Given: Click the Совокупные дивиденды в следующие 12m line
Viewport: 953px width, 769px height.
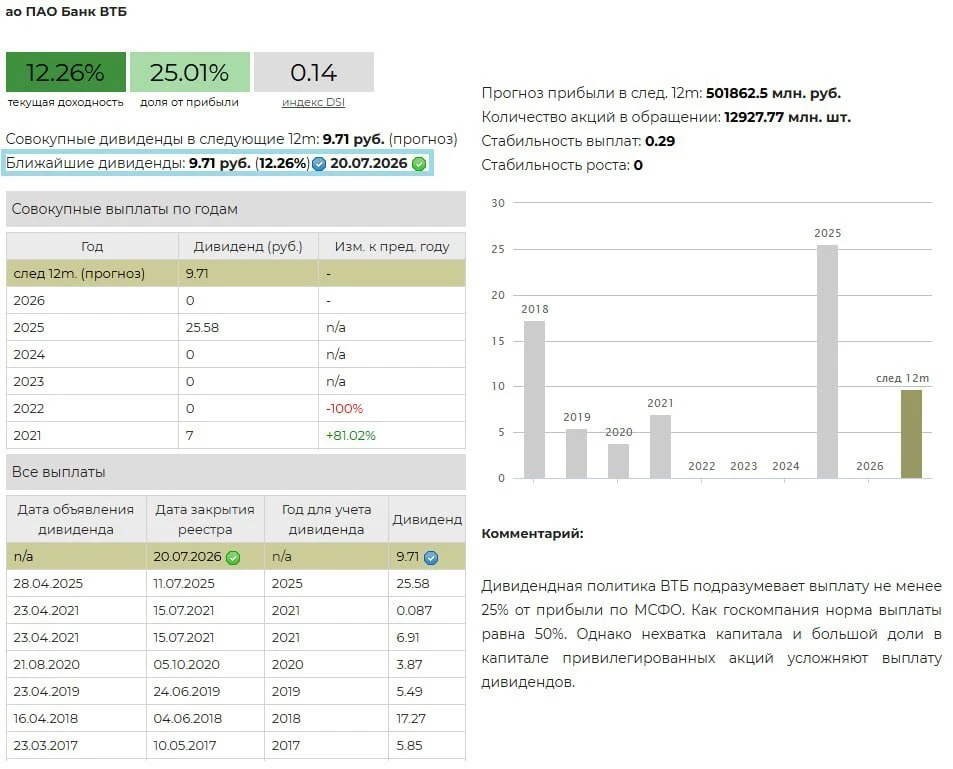Looking at the screenshot, I should 232,139.
